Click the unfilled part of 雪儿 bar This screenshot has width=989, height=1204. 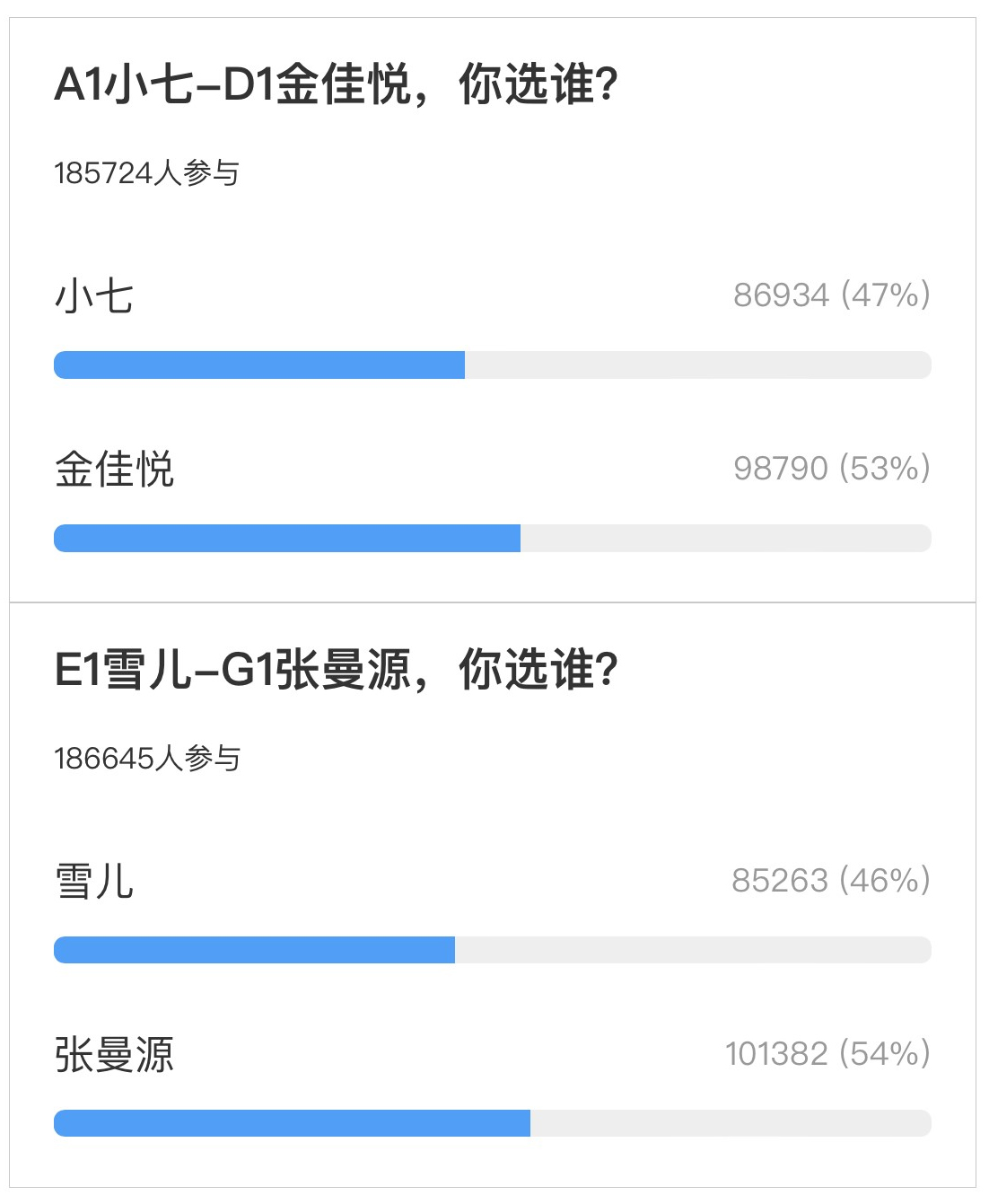click(x=693, y=950)
